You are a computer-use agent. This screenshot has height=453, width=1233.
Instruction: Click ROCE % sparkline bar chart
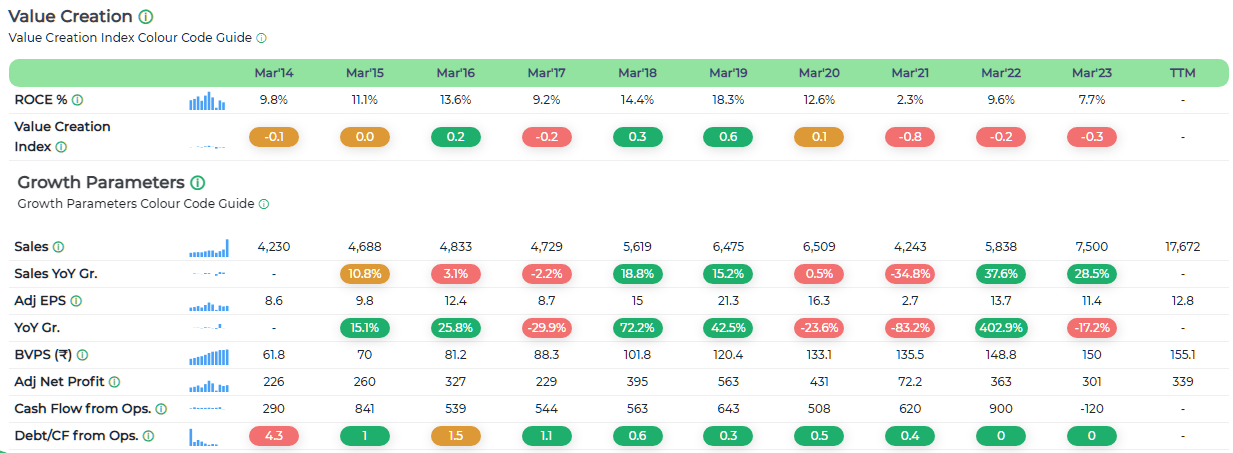207,101
